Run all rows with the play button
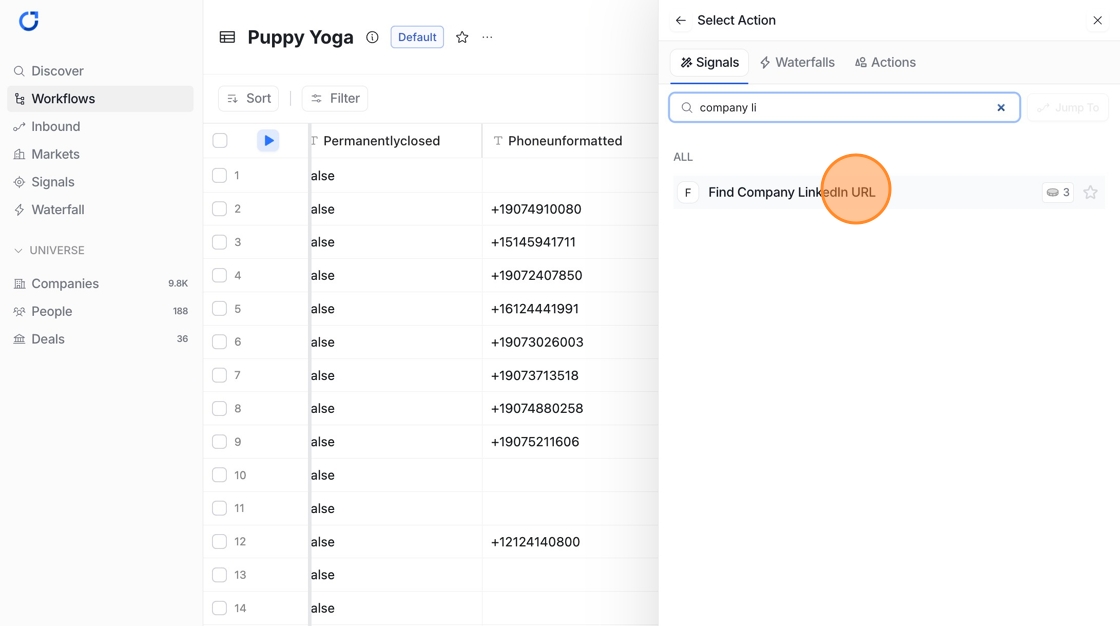 pos(268,141)
